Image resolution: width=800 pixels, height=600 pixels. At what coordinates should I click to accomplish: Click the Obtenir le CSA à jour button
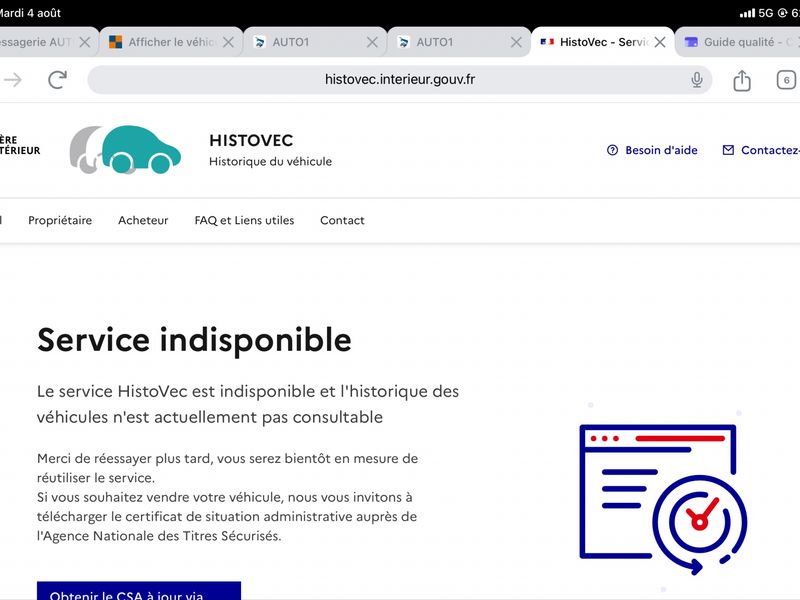[x=139, y=591]
